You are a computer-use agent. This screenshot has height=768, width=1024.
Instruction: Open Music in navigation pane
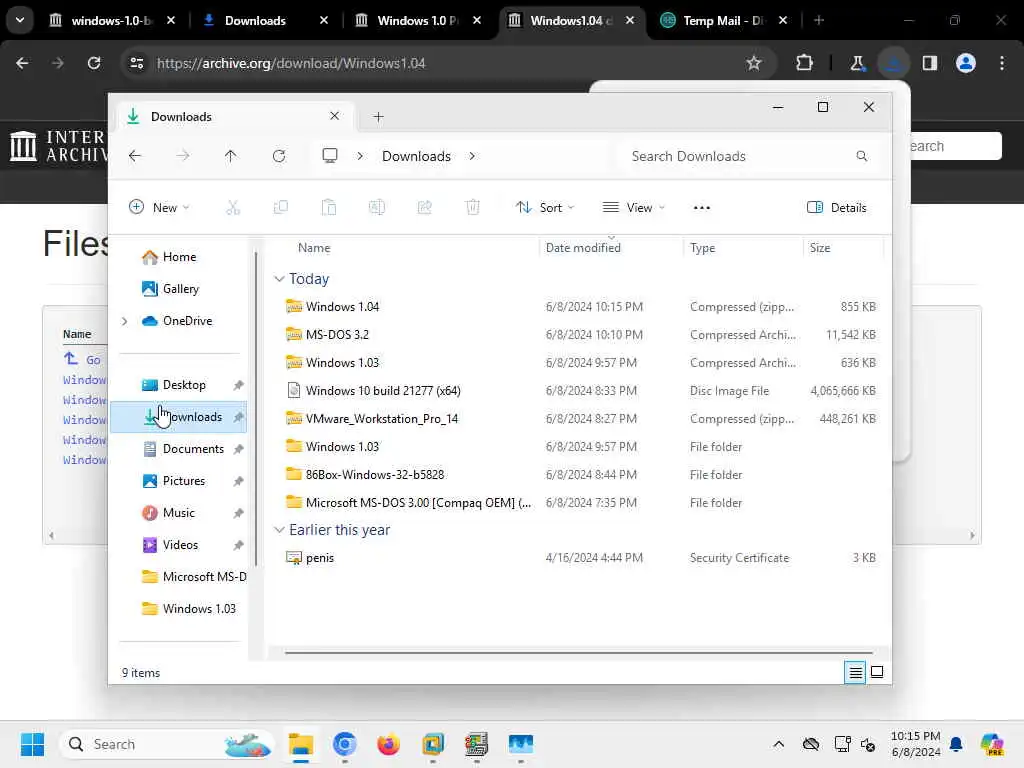pos(168,513)
